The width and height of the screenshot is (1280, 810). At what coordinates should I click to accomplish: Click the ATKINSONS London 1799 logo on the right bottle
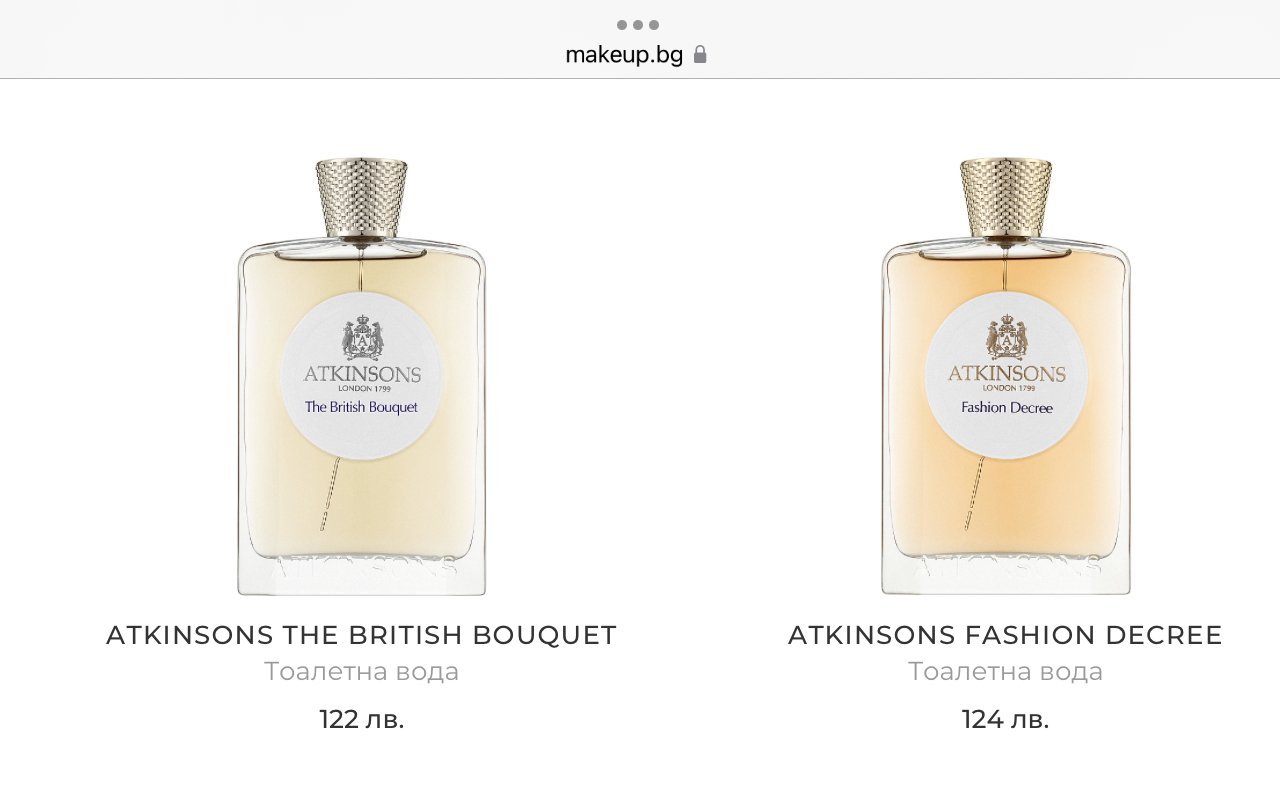[x=1007, y=379]
